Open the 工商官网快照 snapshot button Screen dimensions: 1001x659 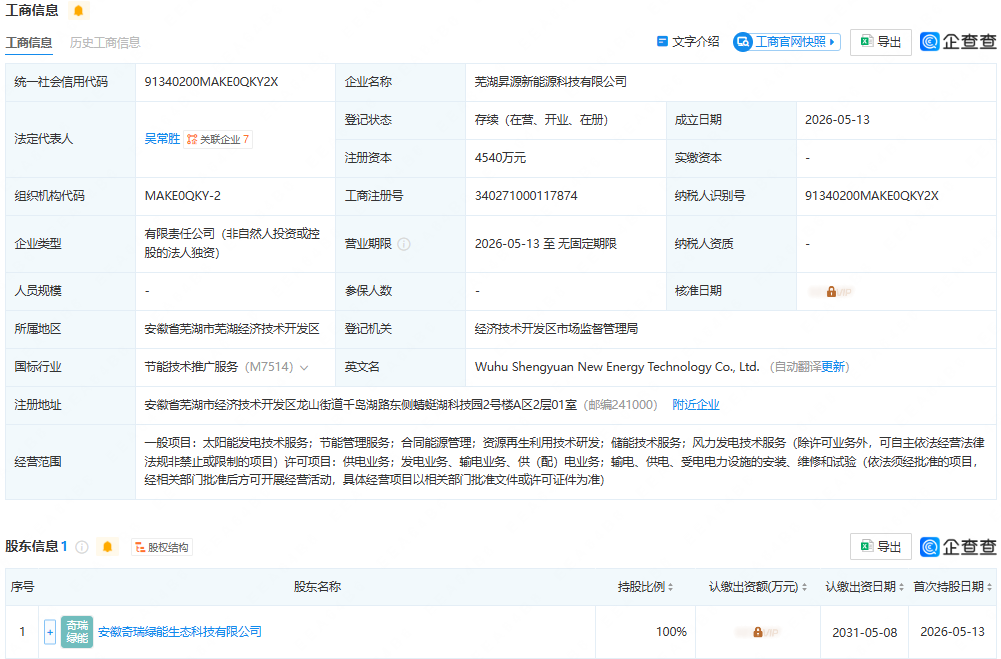(x=786, y=42)
